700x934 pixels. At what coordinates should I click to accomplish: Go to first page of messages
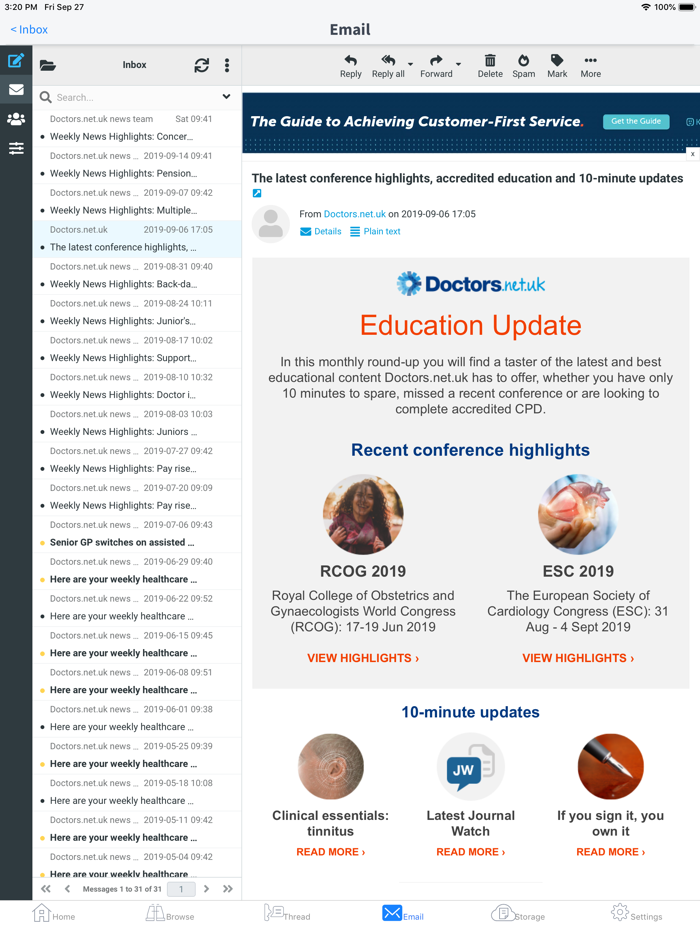pyautogui.click(x=46, y=889)
